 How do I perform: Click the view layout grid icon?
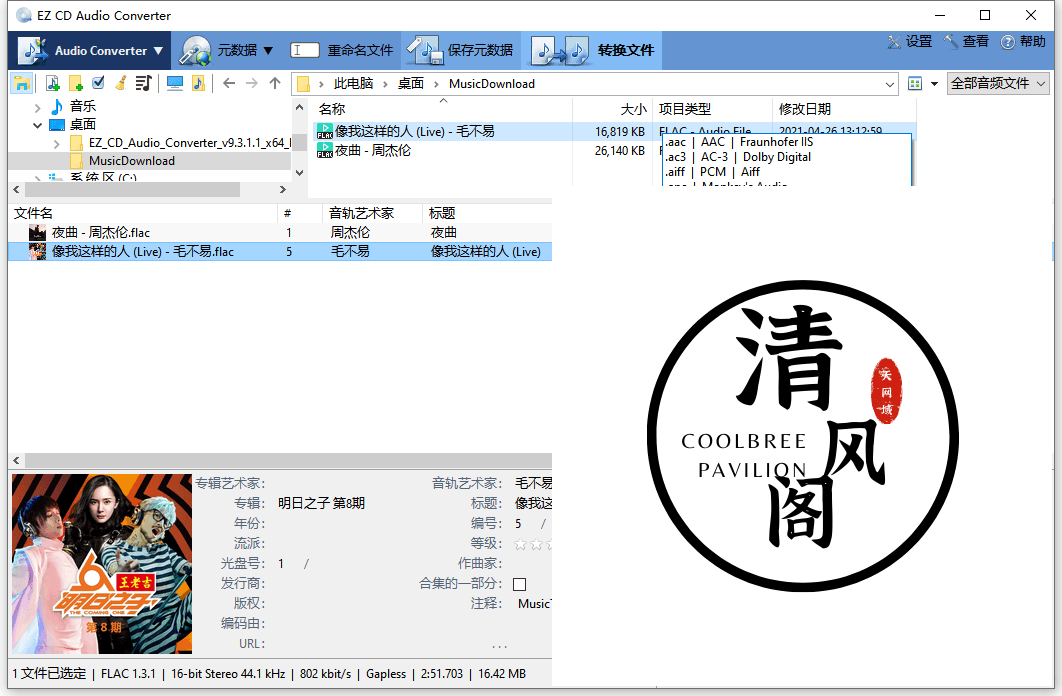click(x=915, y=83)
